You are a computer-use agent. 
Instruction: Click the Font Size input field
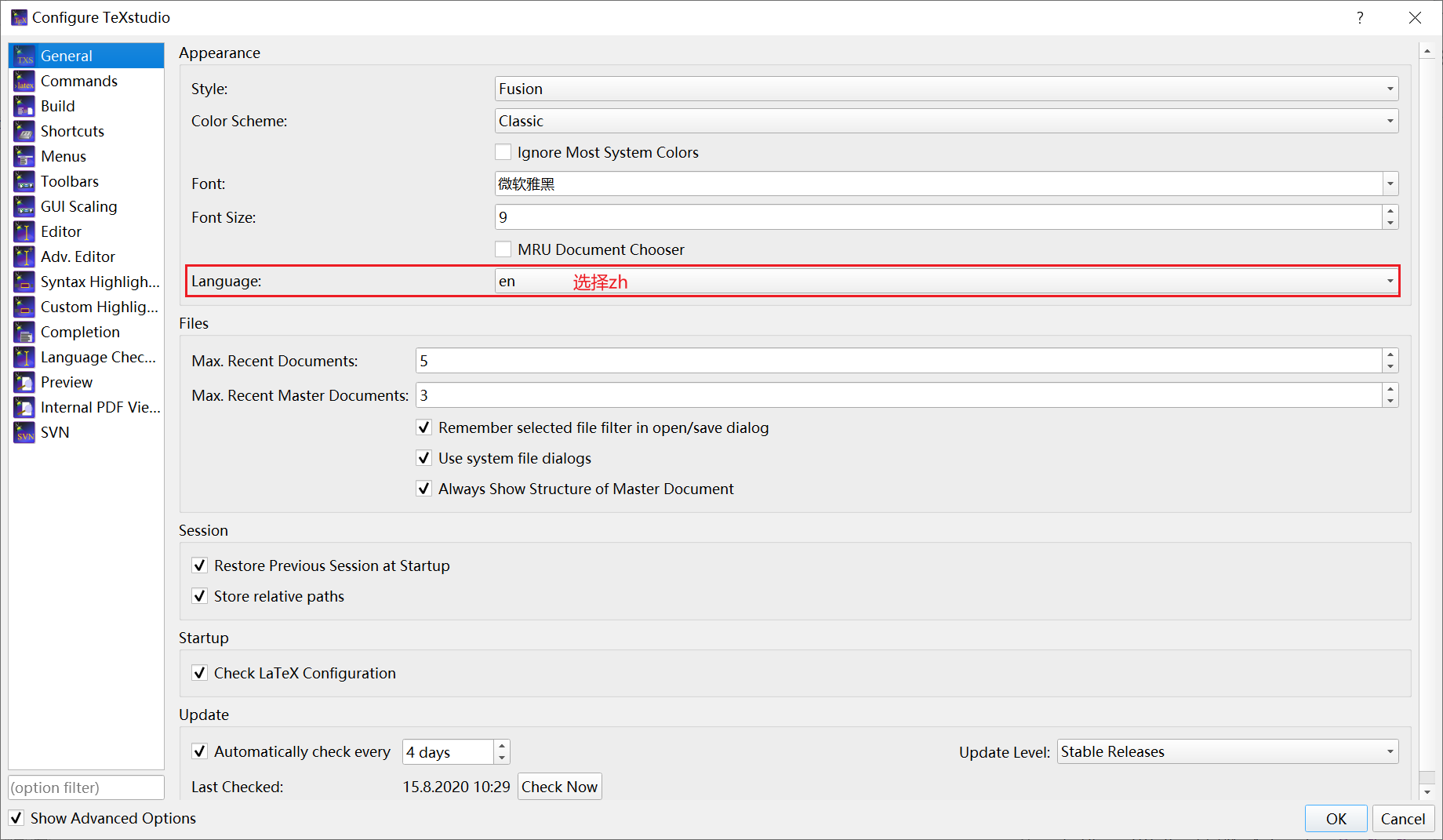(x=938, y=217)
